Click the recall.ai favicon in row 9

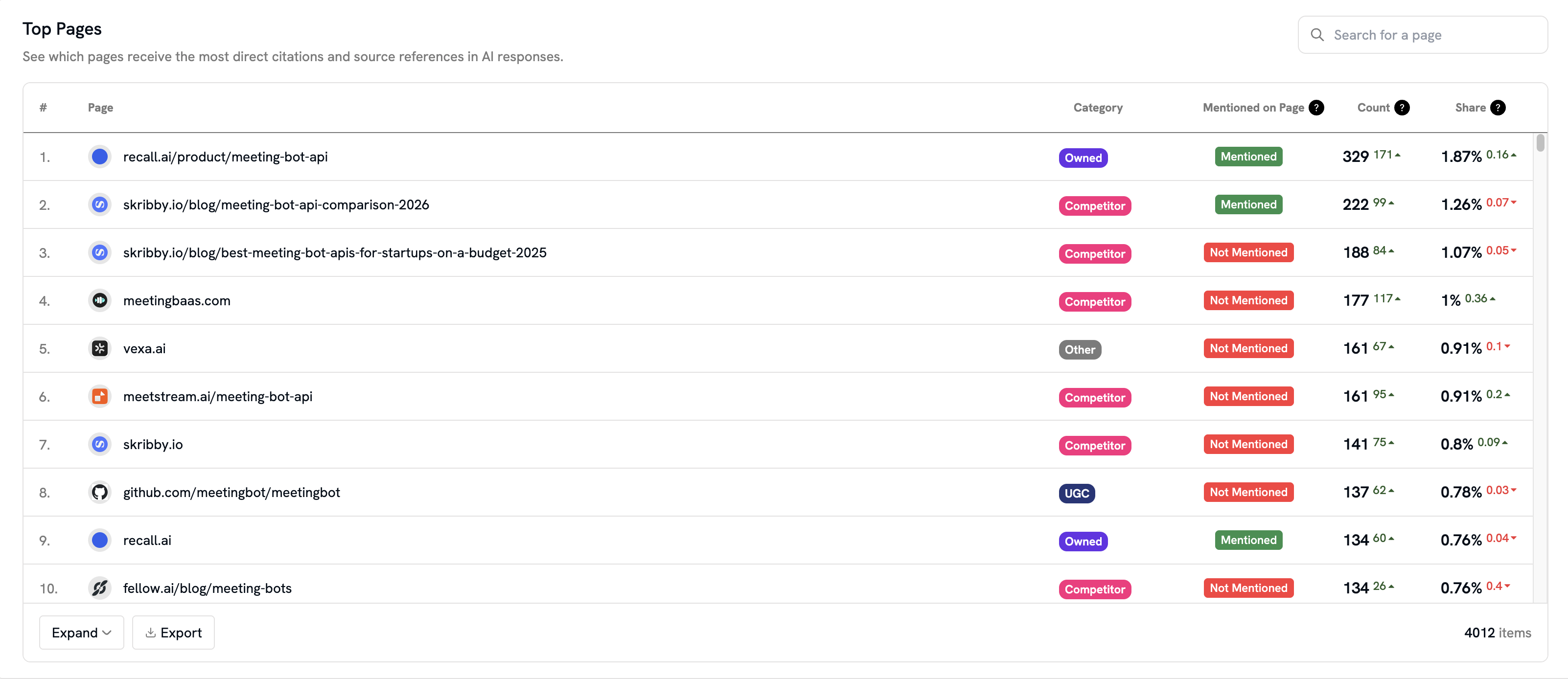tap(100, 540)
